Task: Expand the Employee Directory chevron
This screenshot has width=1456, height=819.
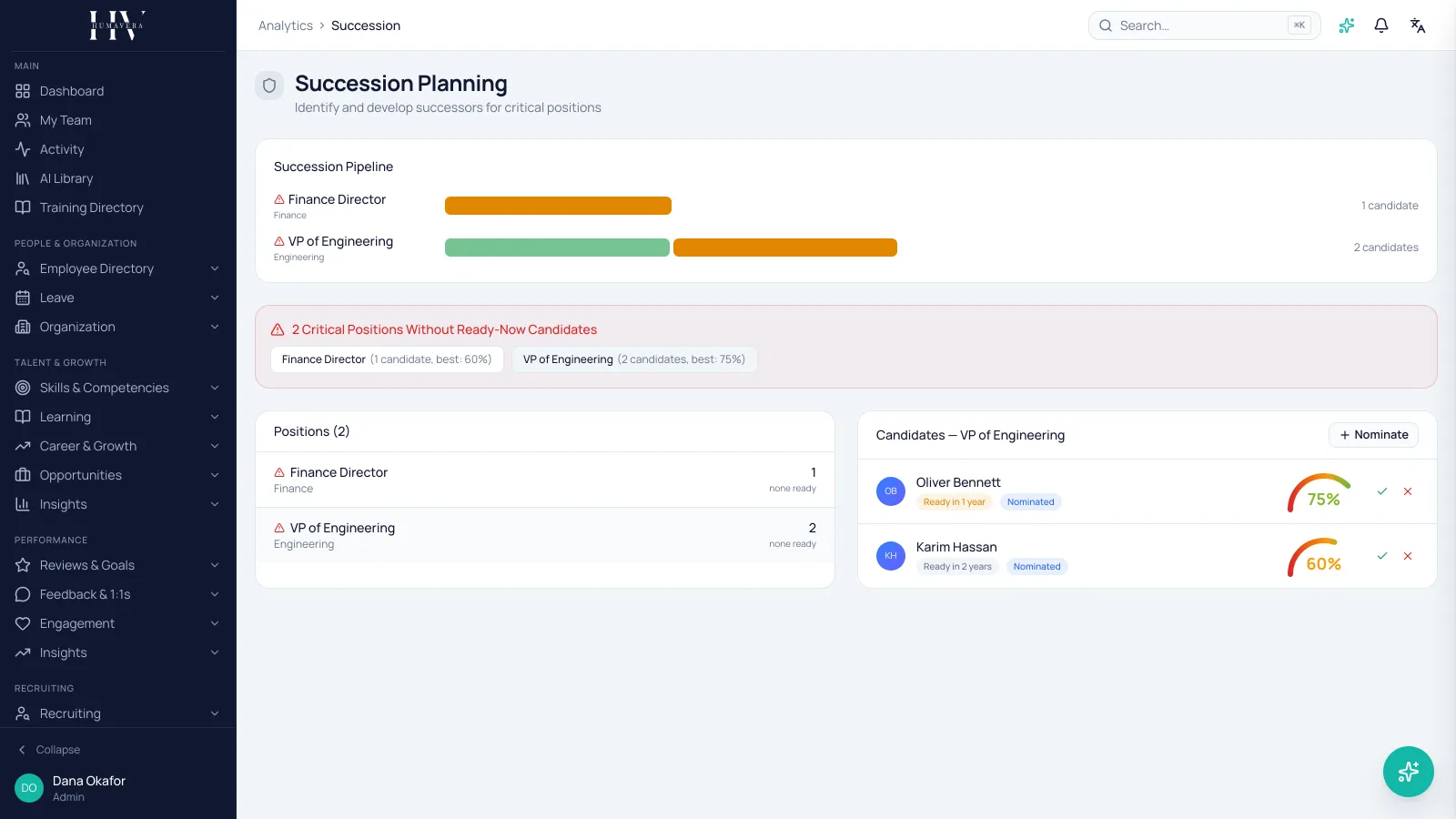Action: [x=215, y=268]
